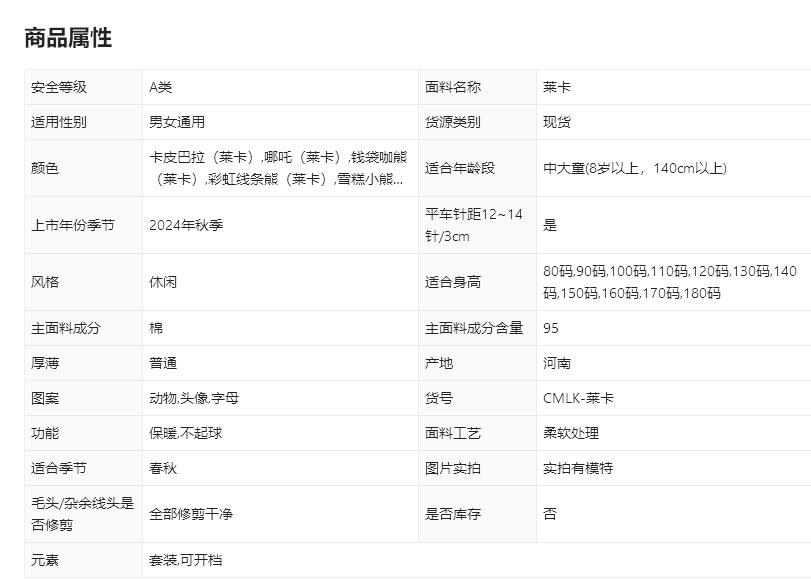Image resolution: width=811 pixels, height=580 pixels.
Task: Click the 商品属性 heading
Action: (68, 38)
